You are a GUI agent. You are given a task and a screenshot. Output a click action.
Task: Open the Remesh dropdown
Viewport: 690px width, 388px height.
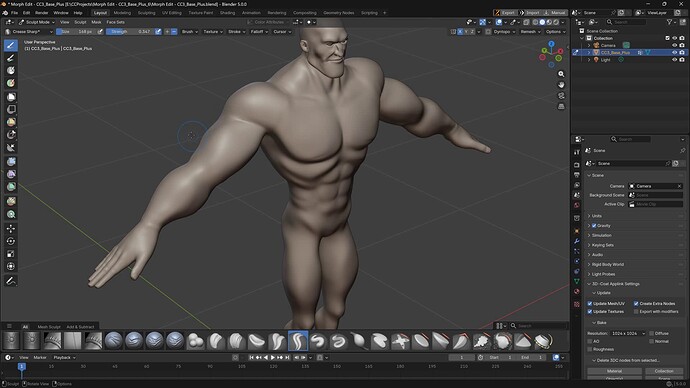coord(530,32)
